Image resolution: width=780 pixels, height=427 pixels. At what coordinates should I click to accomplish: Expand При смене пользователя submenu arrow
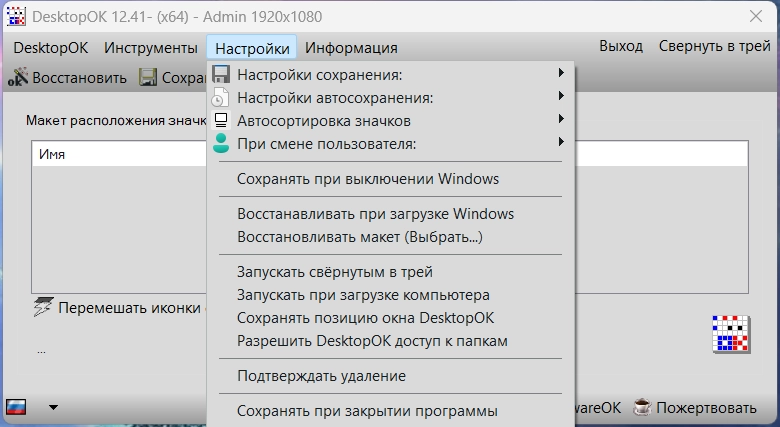pos(561,142)
